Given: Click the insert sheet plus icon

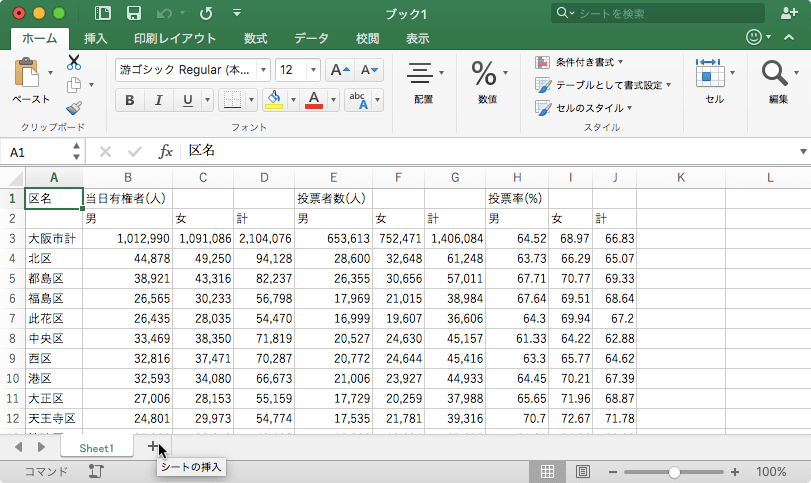Looking at the screenshot, I should [153, 446].
